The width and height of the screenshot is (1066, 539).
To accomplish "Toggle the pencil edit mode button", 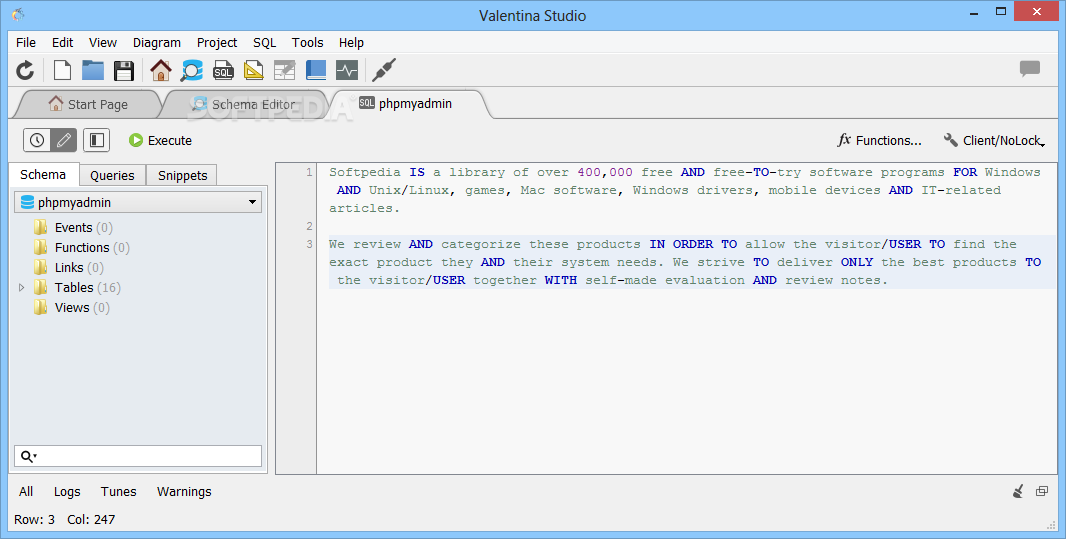I will [63, 140].
